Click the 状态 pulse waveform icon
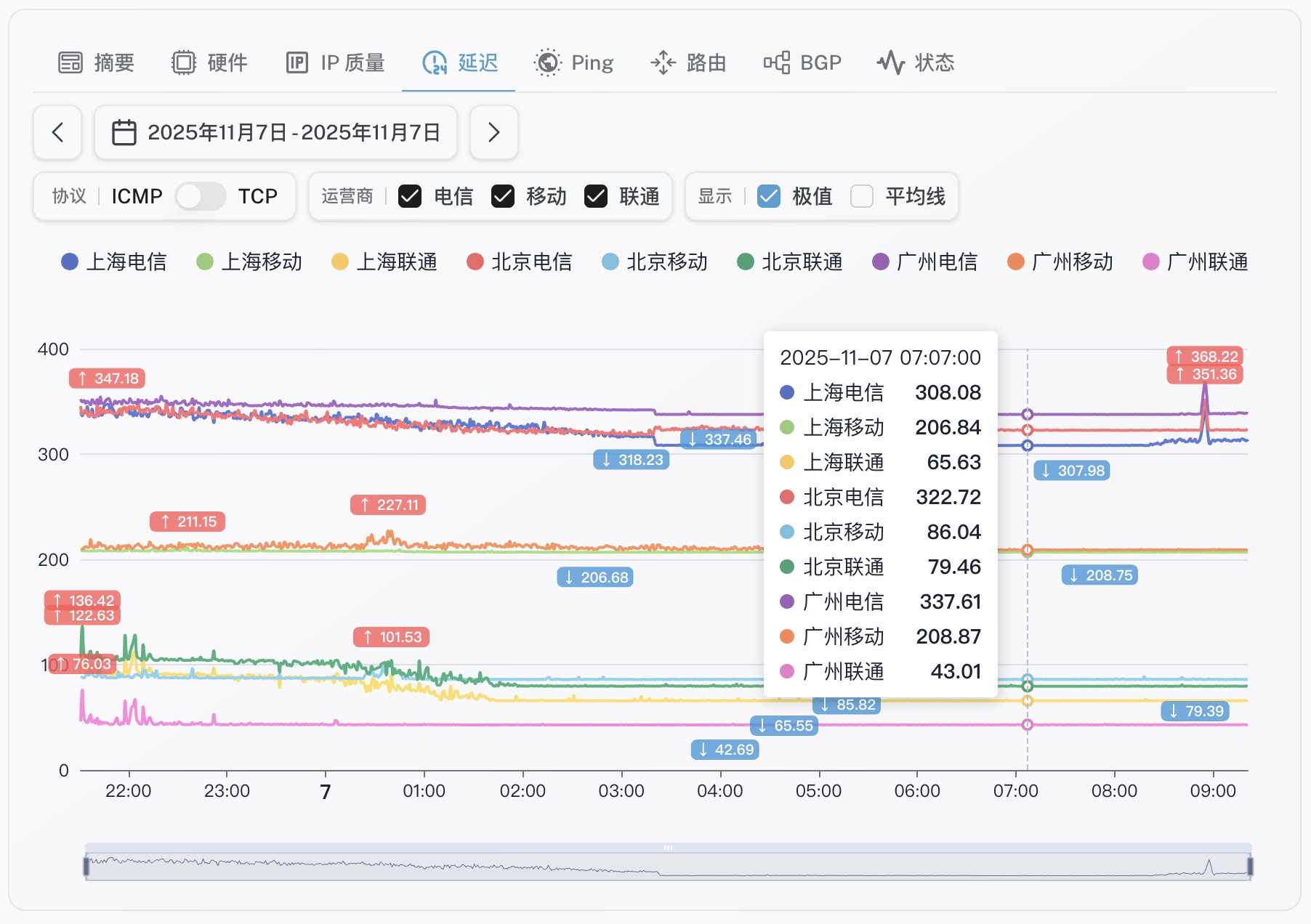This screenshot has width=1311, height=924. [x=890, y=63]
